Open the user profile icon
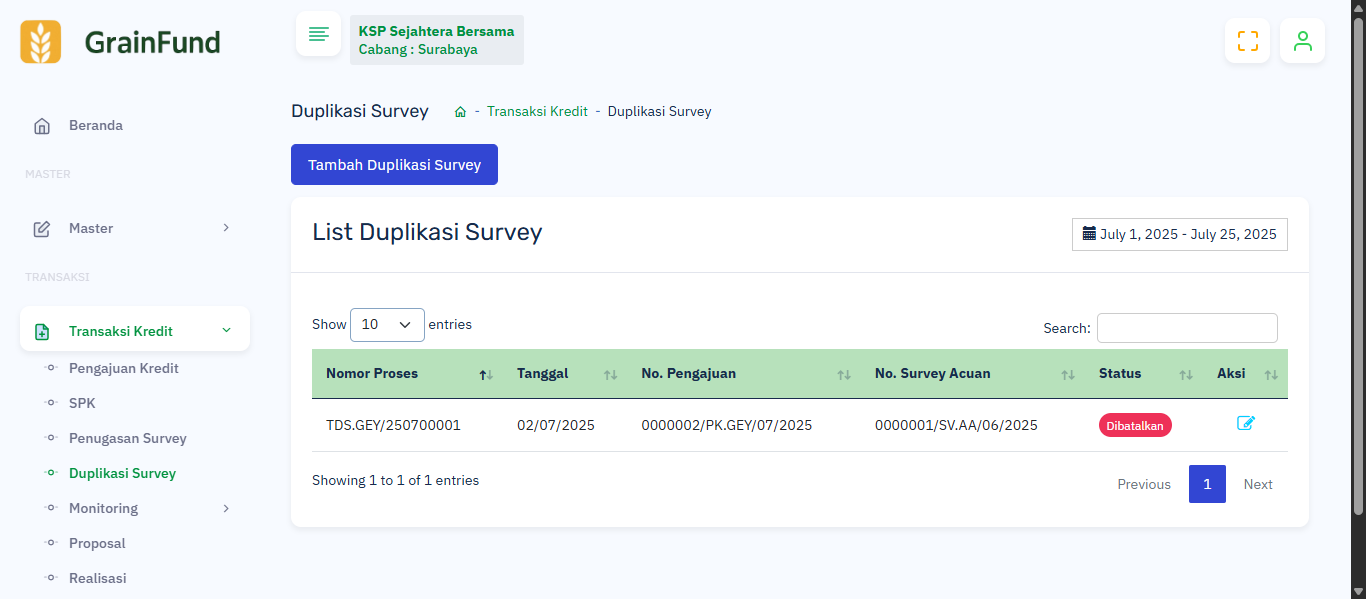 tap(1302, 41)
